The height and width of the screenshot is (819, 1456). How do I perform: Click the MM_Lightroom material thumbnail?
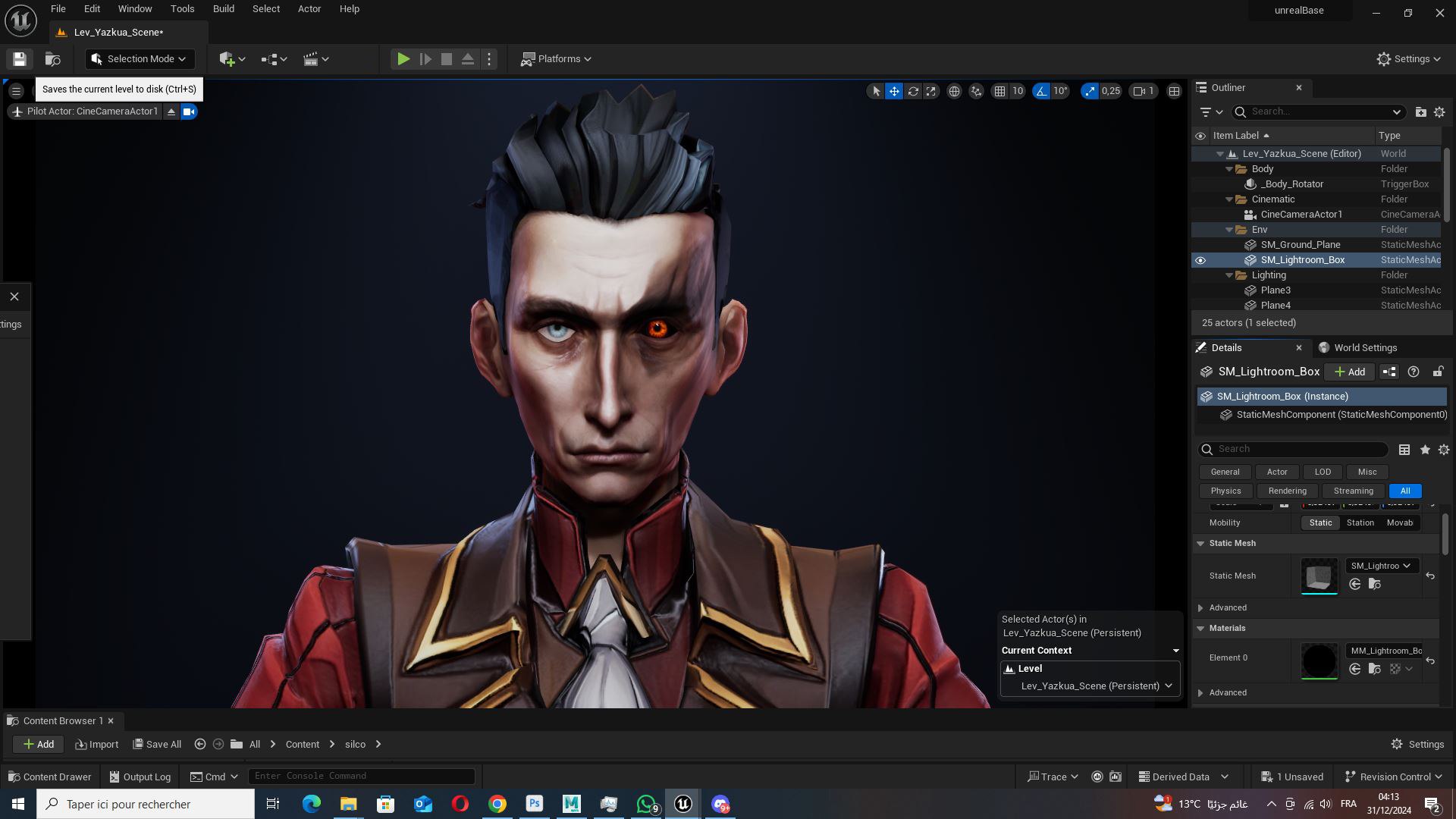coord(1319,661)
